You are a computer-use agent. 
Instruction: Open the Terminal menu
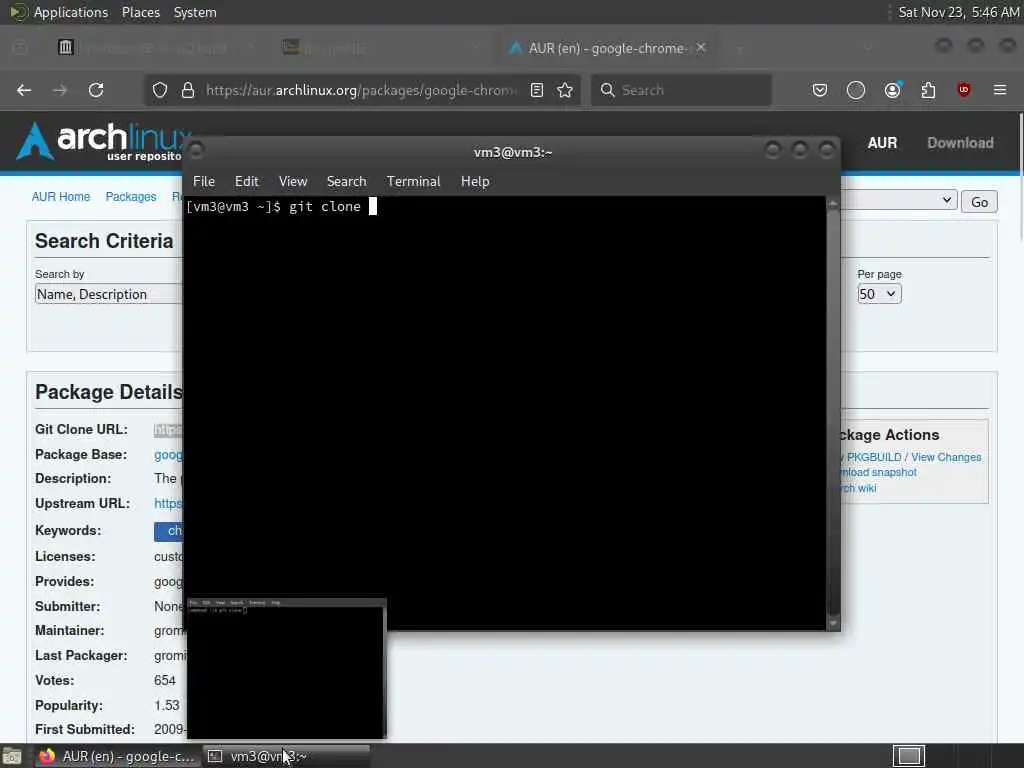point(413,182)
